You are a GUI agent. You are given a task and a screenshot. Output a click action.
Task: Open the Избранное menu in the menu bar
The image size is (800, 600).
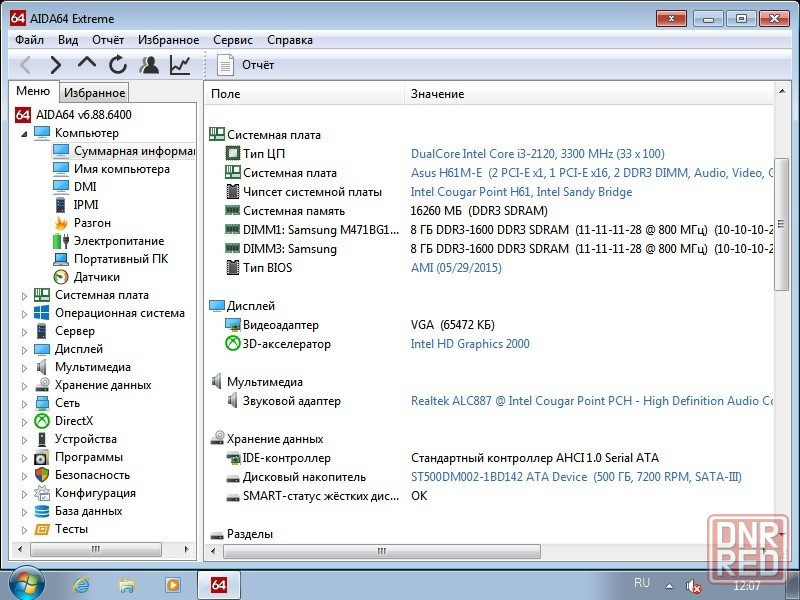pos(168,40)
